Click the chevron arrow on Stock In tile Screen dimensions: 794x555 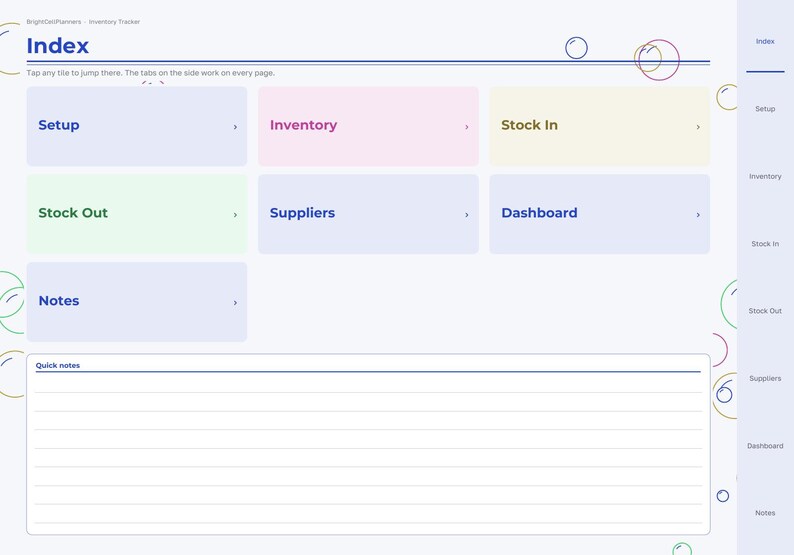coord(698,127)
